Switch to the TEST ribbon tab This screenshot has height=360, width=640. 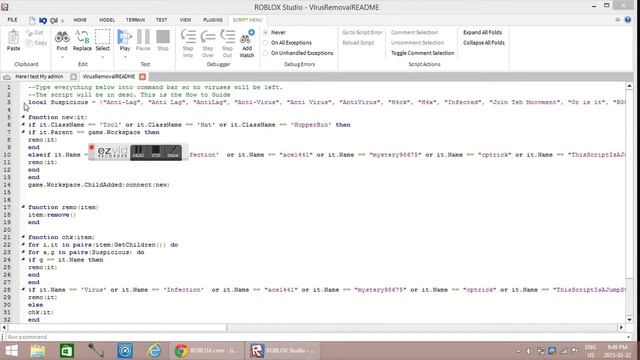click(x=162, y=20)
